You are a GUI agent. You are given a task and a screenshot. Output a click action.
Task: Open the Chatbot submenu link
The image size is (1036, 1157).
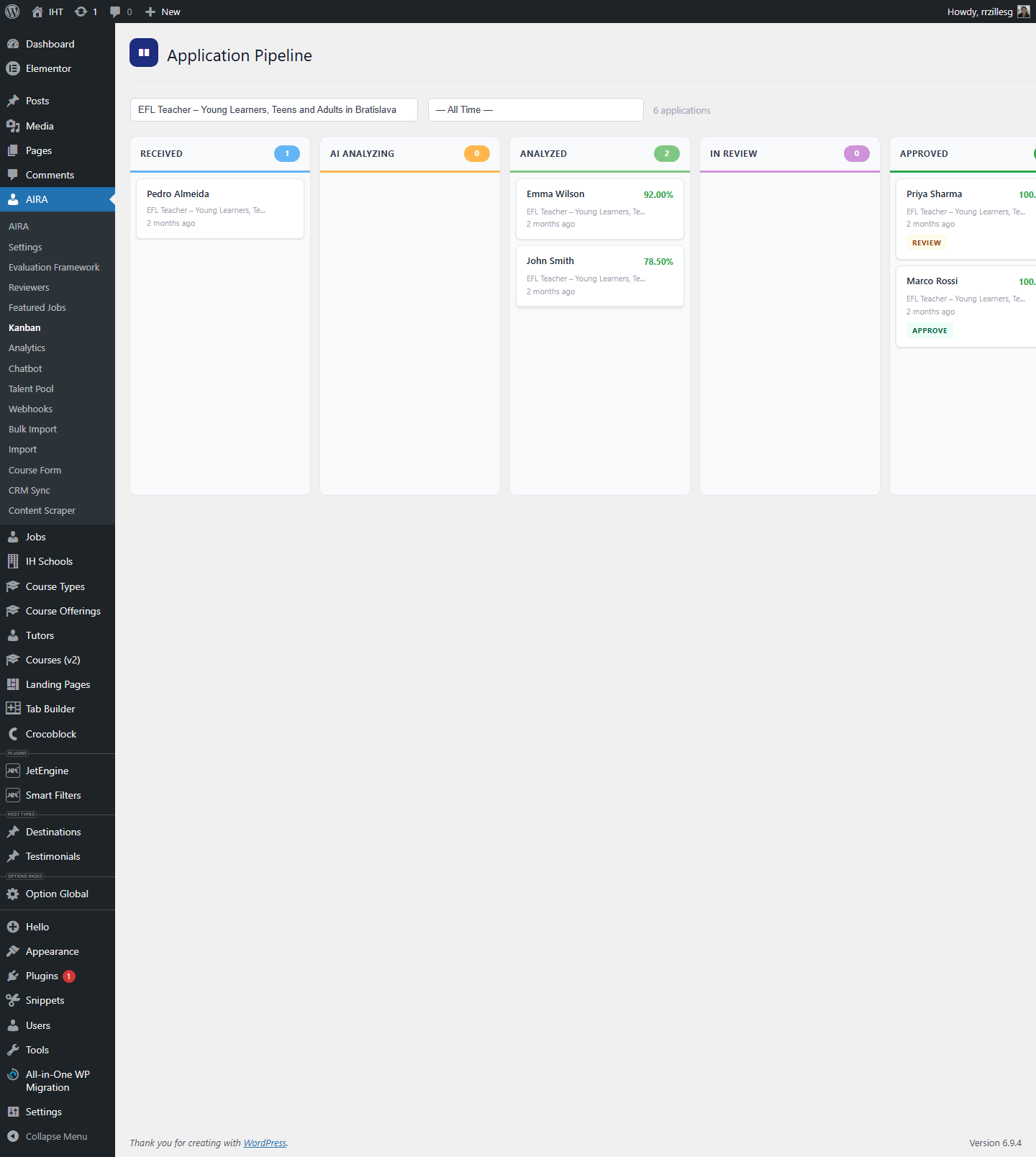pos(25,368)
